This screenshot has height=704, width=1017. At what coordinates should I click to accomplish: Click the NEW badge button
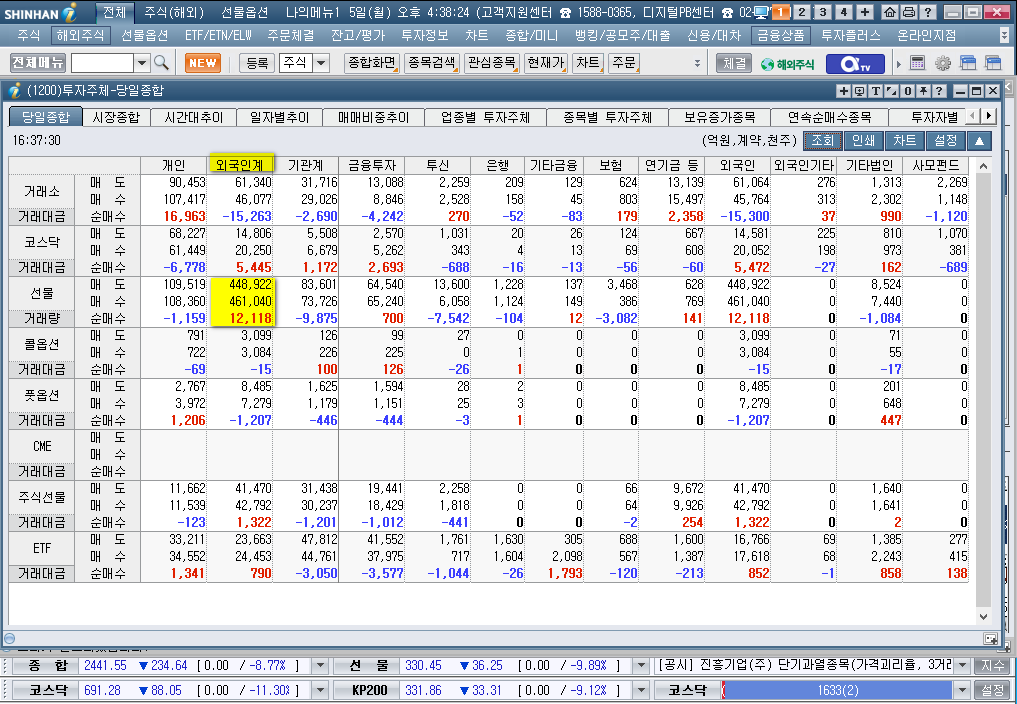click(x=203, y=63)
